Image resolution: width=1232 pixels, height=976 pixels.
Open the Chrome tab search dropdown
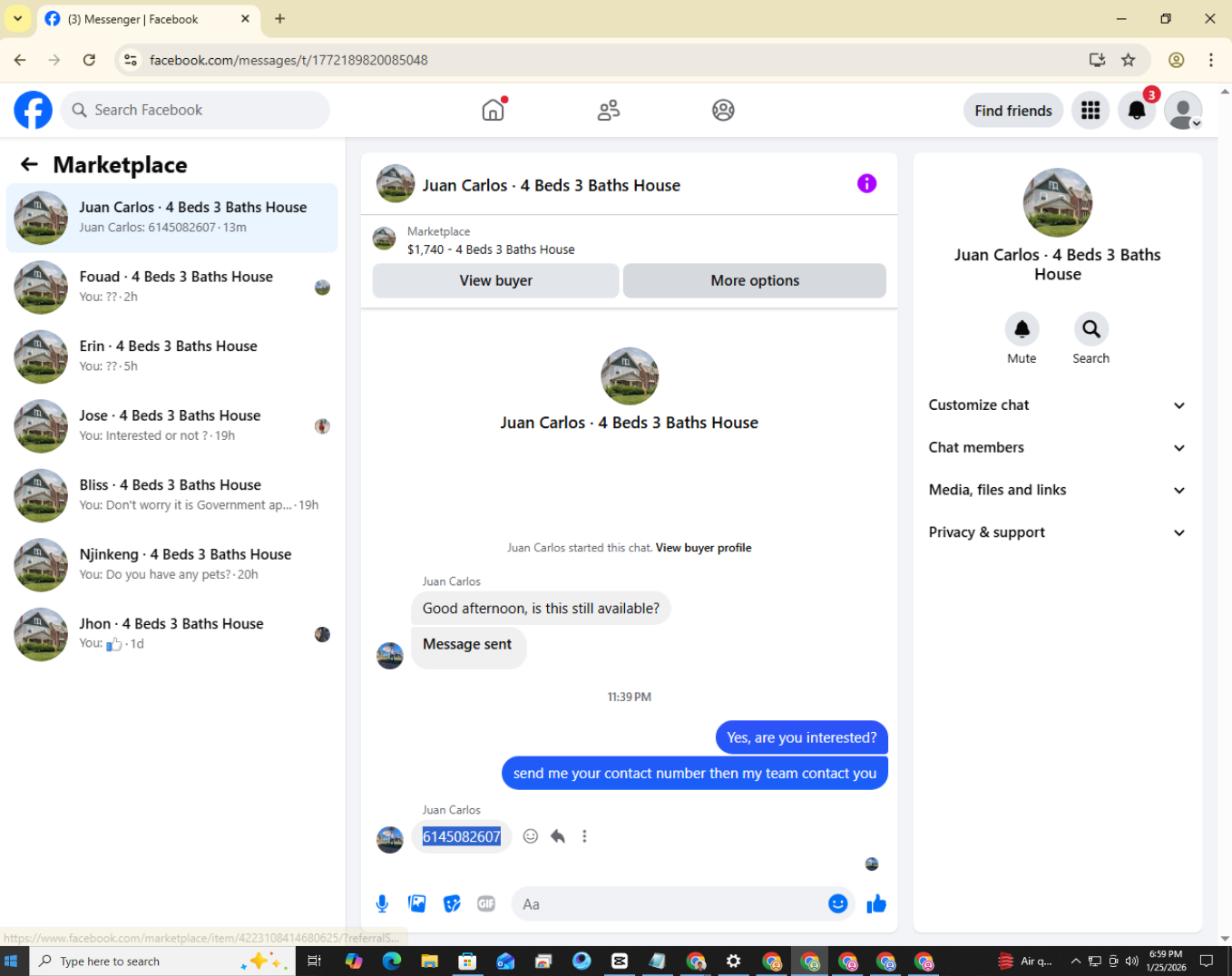coord(17,18)
